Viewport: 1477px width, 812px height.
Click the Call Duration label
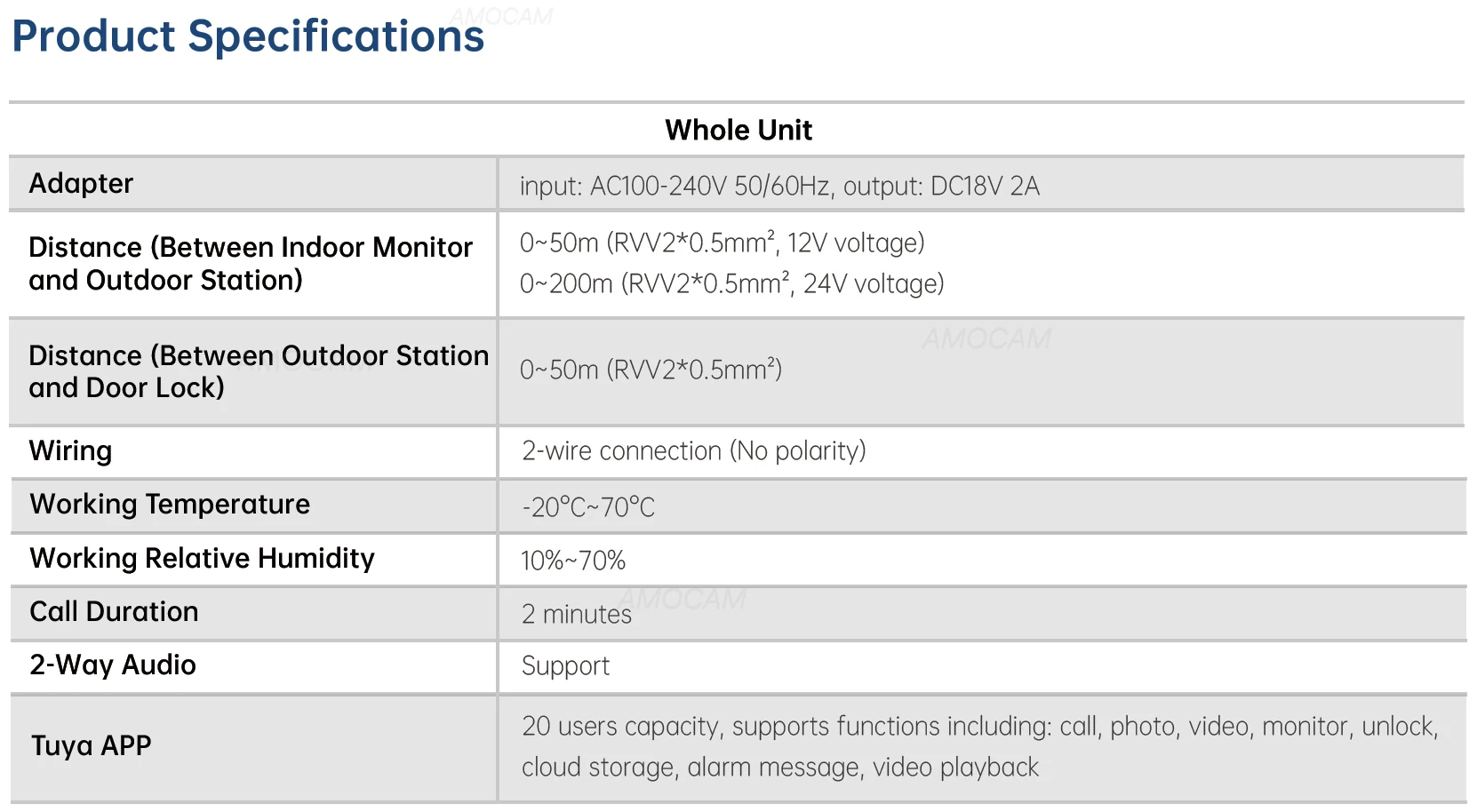click(114, 611)
